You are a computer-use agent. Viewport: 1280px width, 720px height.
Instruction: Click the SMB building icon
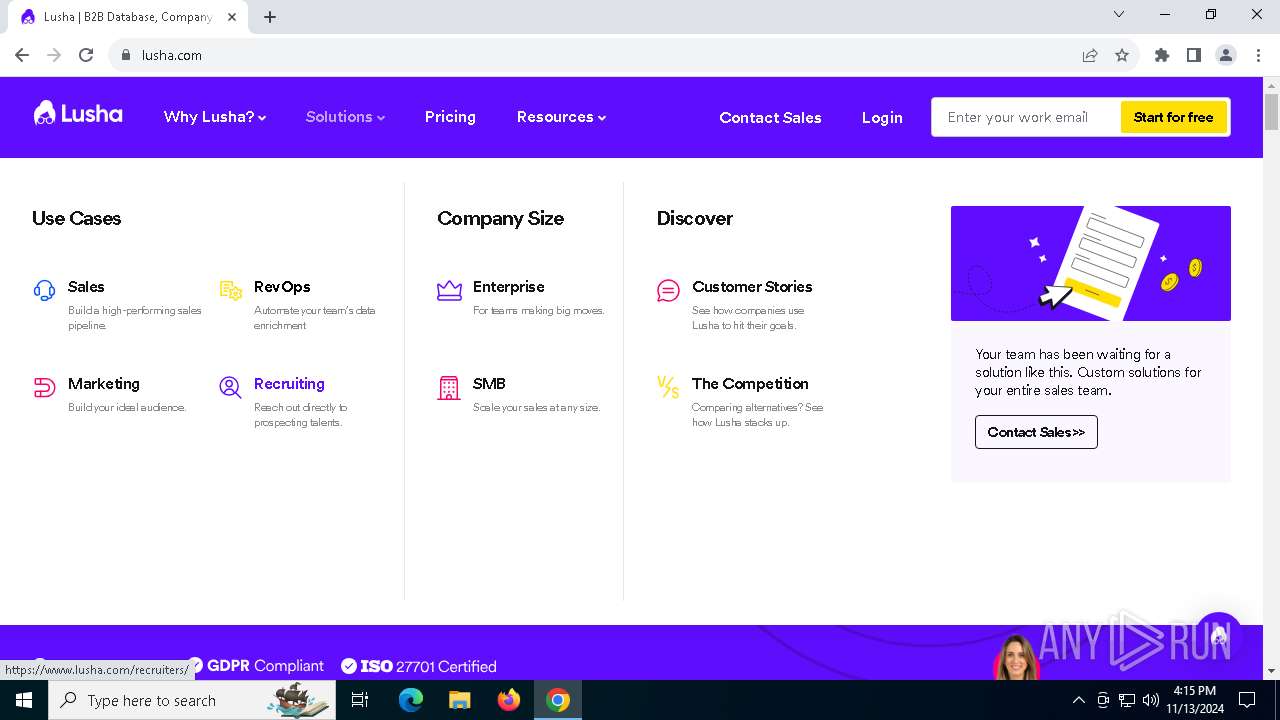coord(449,388)
